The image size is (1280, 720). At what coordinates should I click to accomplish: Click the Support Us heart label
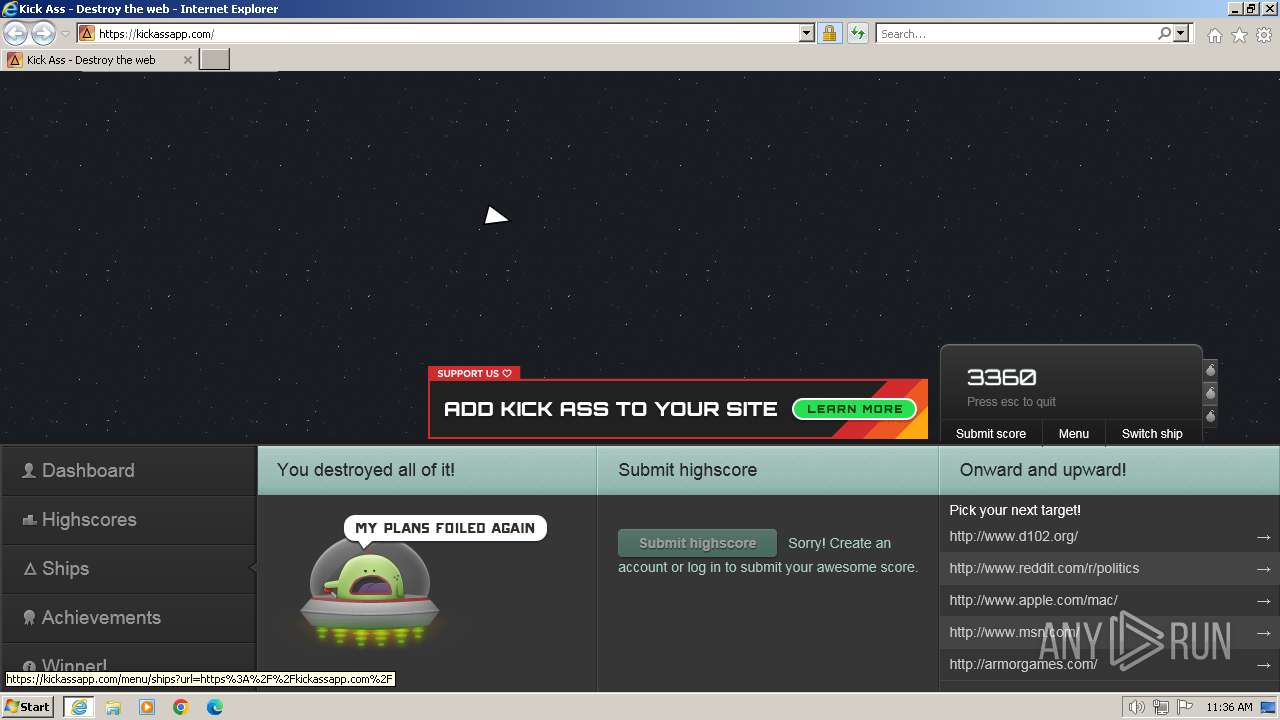[474, 373]
